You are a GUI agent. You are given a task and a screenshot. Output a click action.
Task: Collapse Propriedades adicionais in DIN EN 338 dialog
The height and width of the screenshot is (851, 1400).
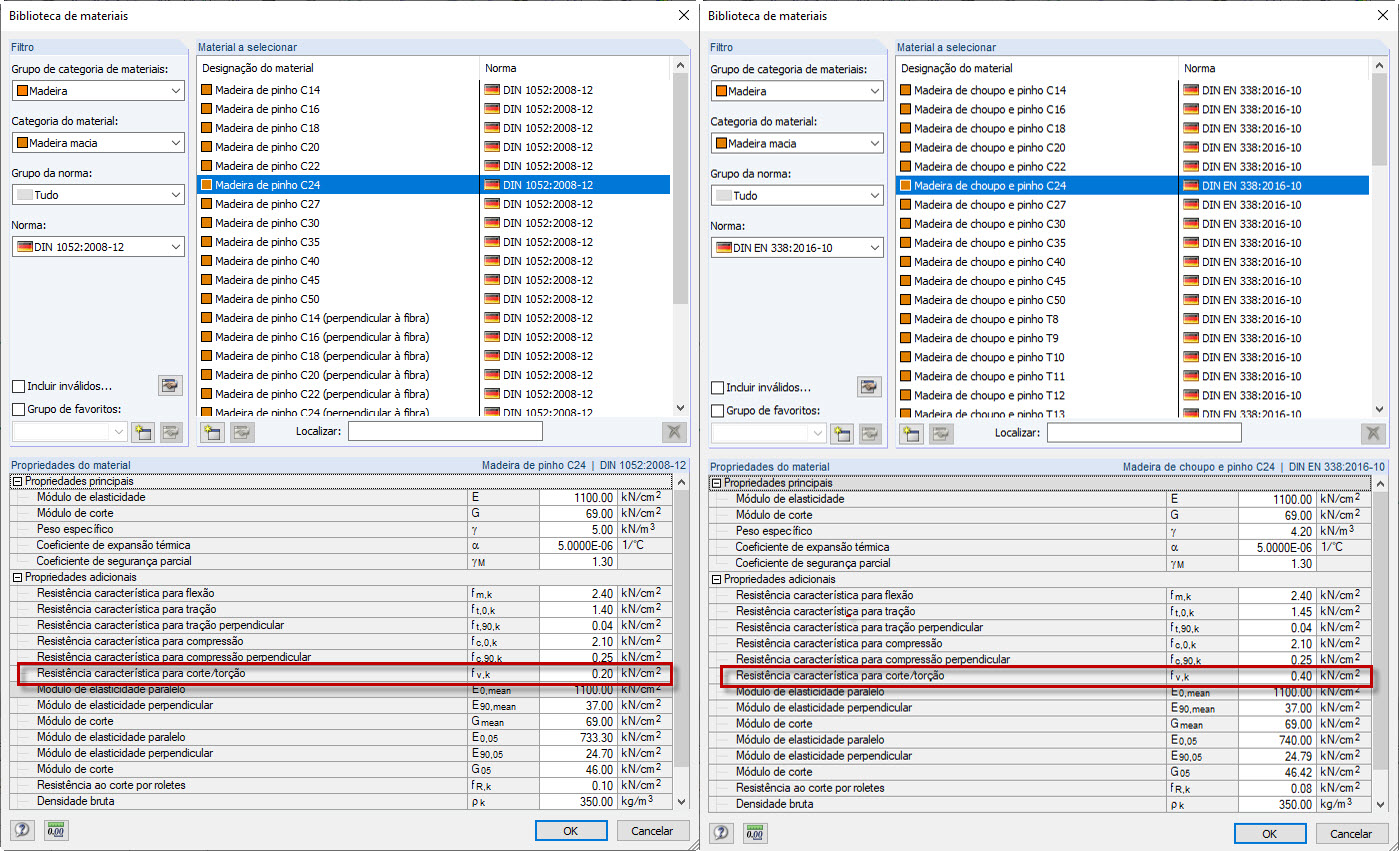coord(716,579)
